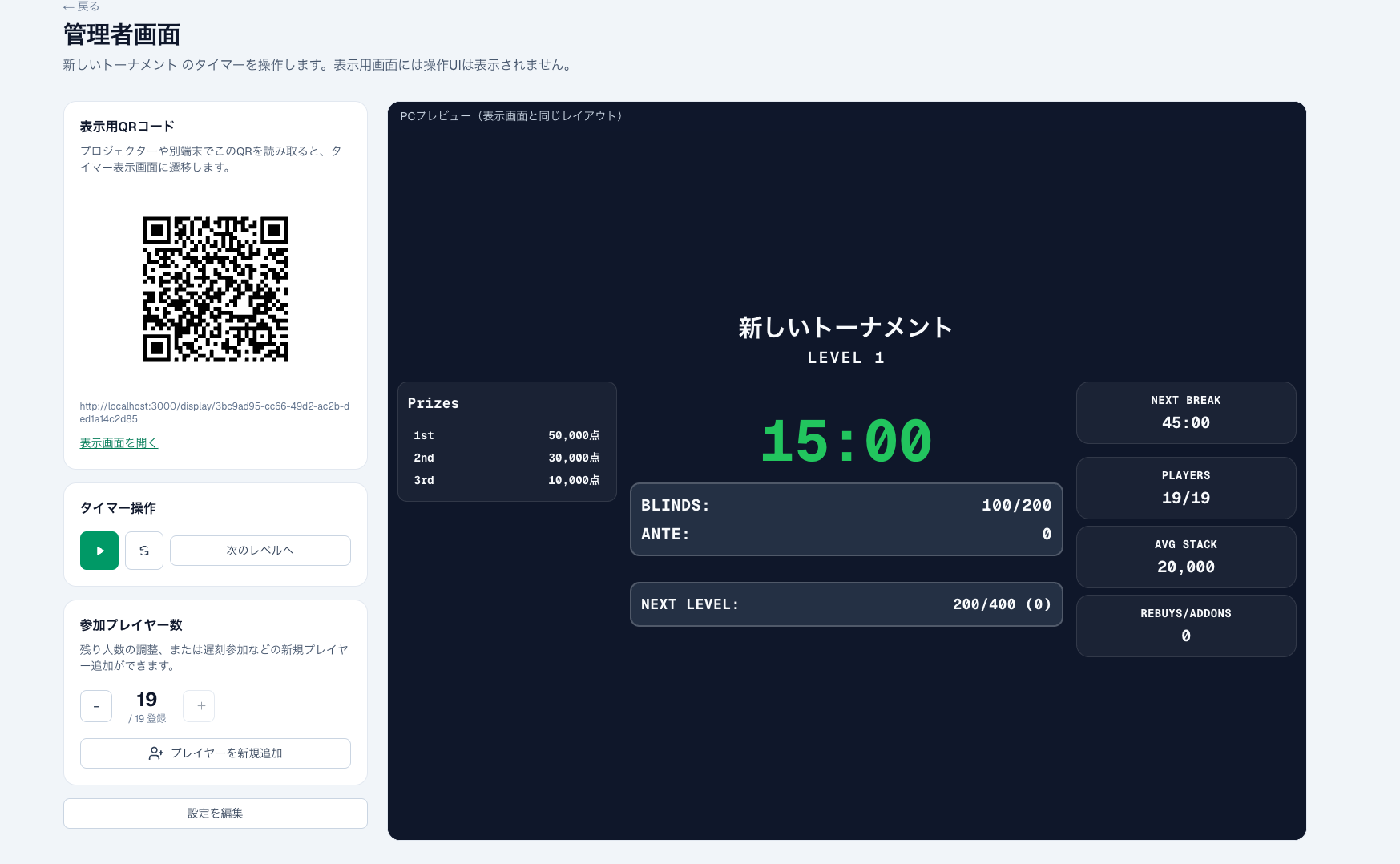Click the 管理者画面 page heading
This screenshot has width=1400, height=864.
pyautogui.click(x=122, y=34)
